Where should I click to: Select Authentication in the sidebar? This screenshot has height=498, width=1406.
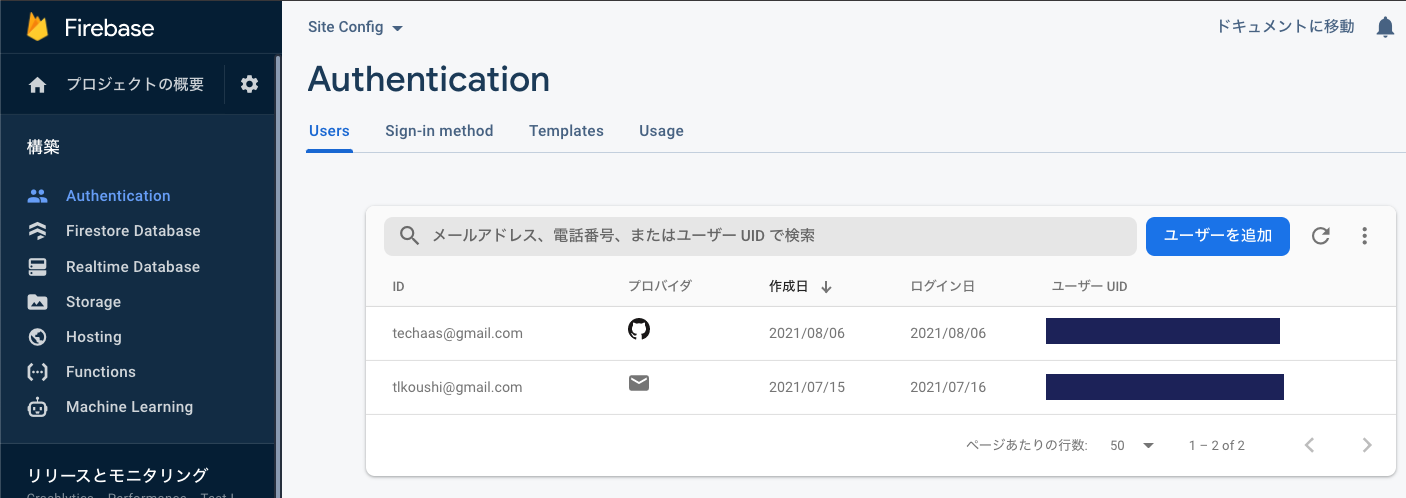[118, 196]
